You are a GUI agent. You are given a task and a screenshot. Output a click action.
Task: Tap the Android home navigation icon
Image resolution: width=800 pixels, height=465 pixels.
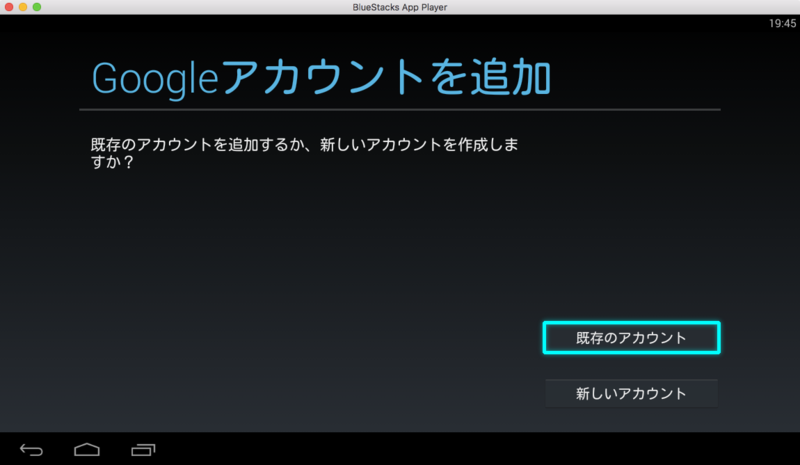(x=87, y=450)
